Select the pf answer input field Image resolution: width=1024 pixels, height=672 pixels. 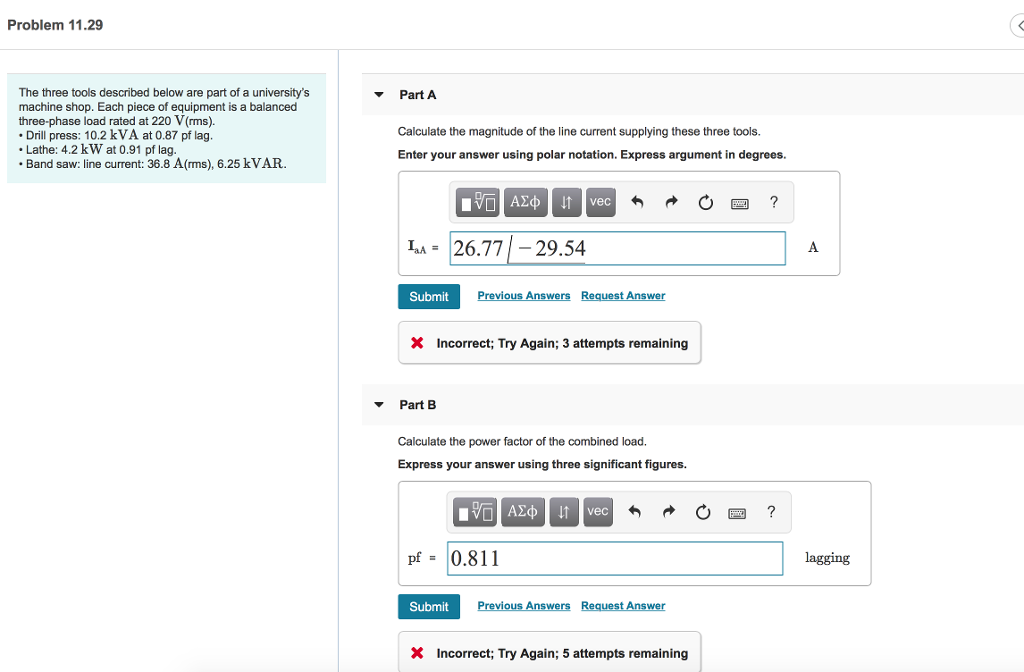[x=614, y=557]
